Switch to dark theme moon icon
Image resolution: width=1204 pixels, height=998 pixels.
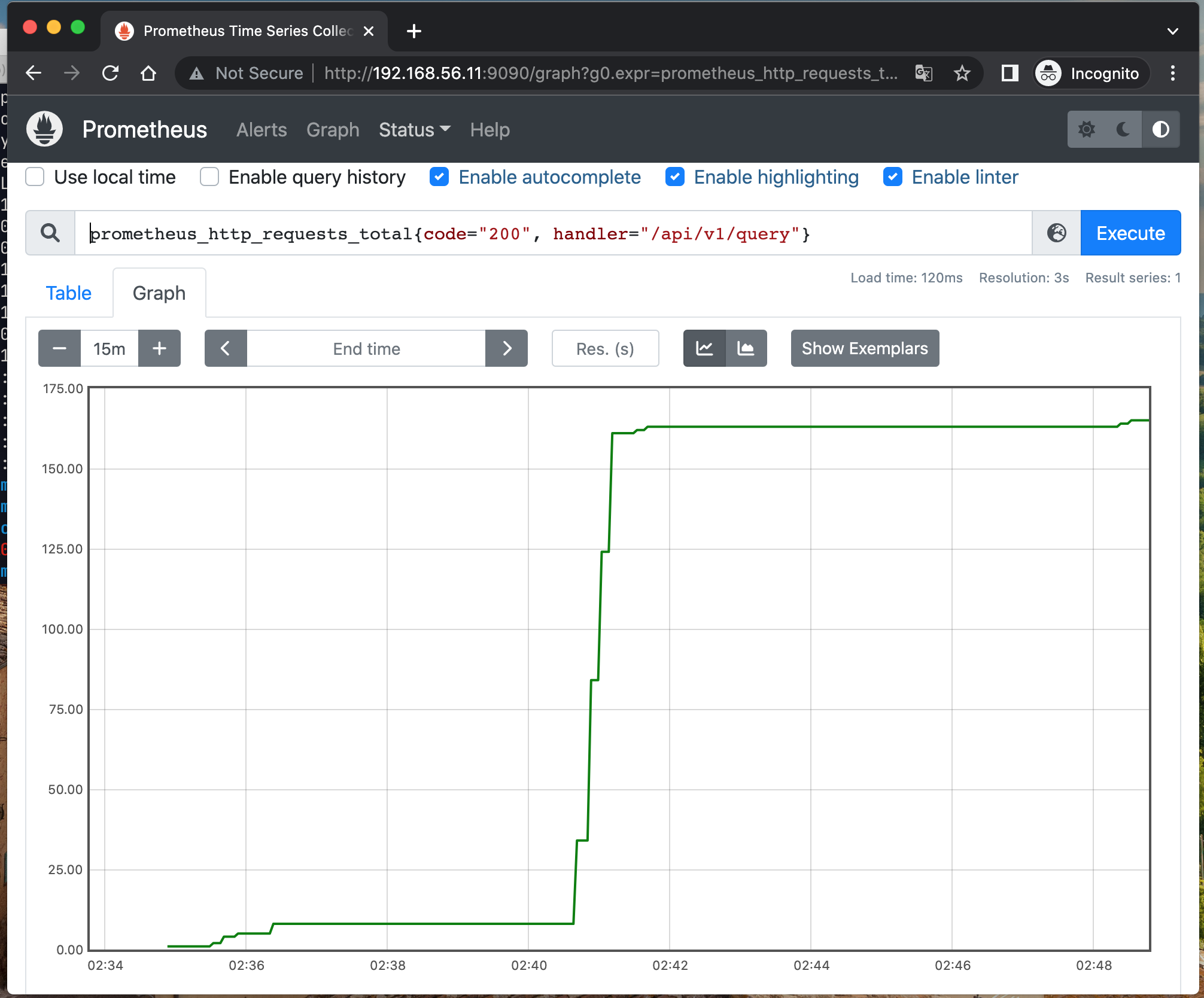(1123, 129)
